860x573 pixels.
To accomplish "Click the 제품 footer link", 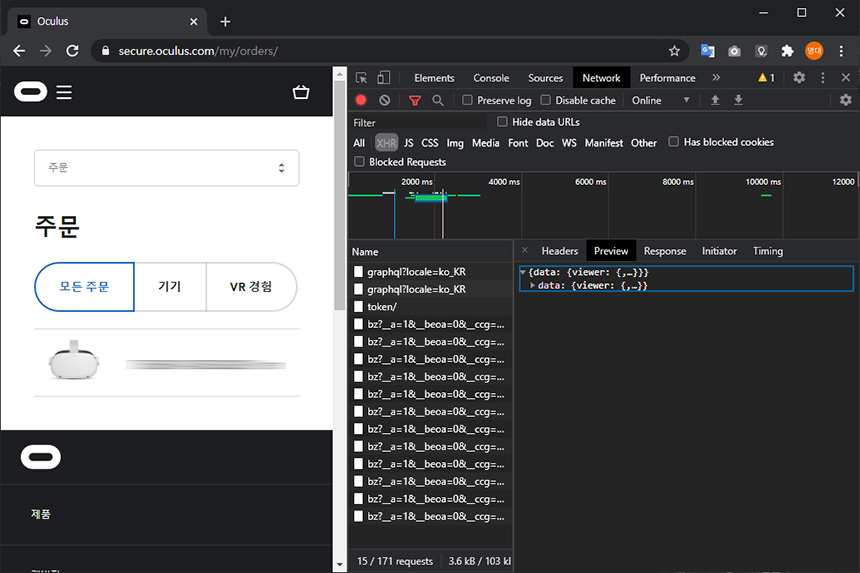I will pos(41,514).
